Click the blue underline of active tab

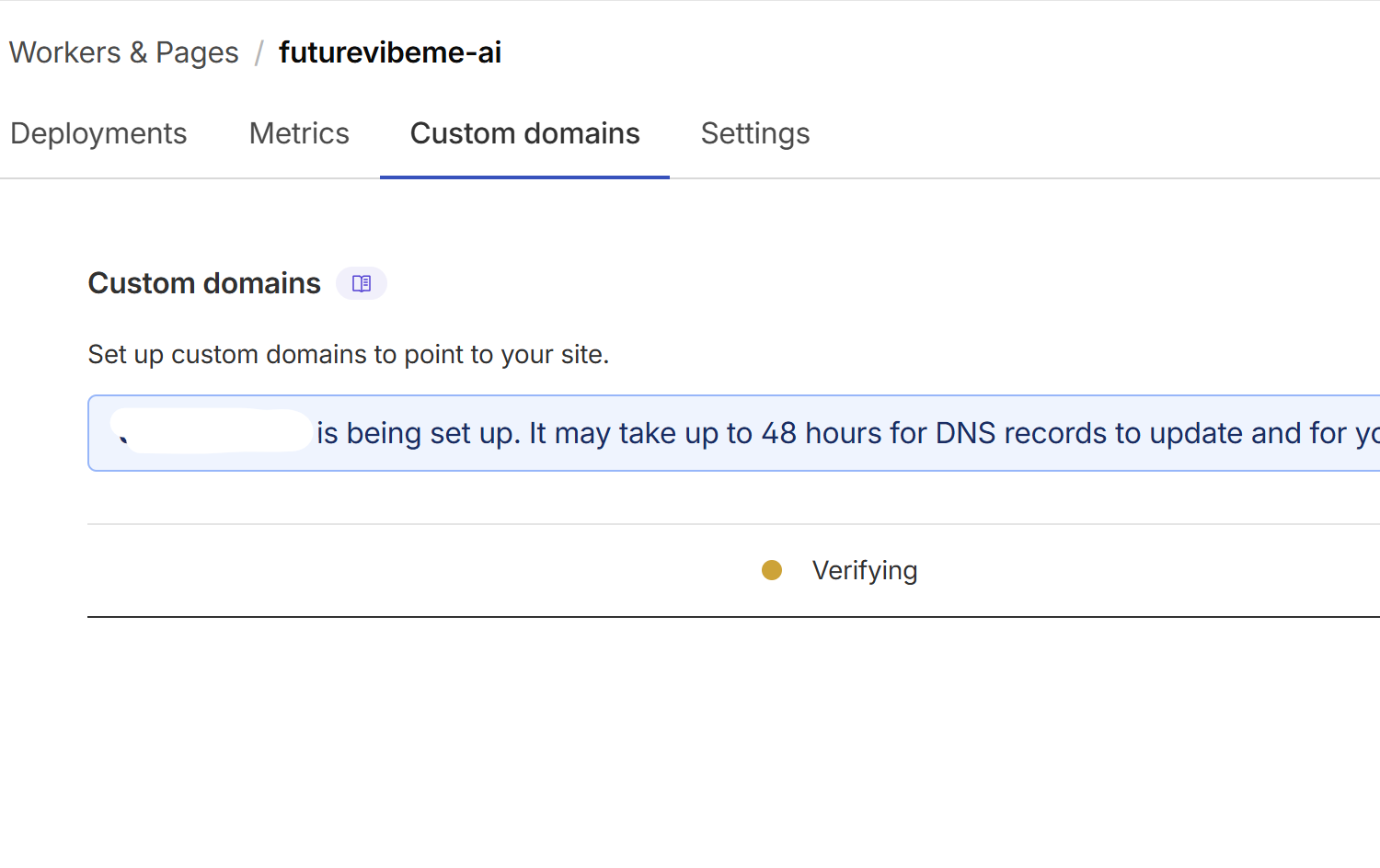click(x=524, y=176)
